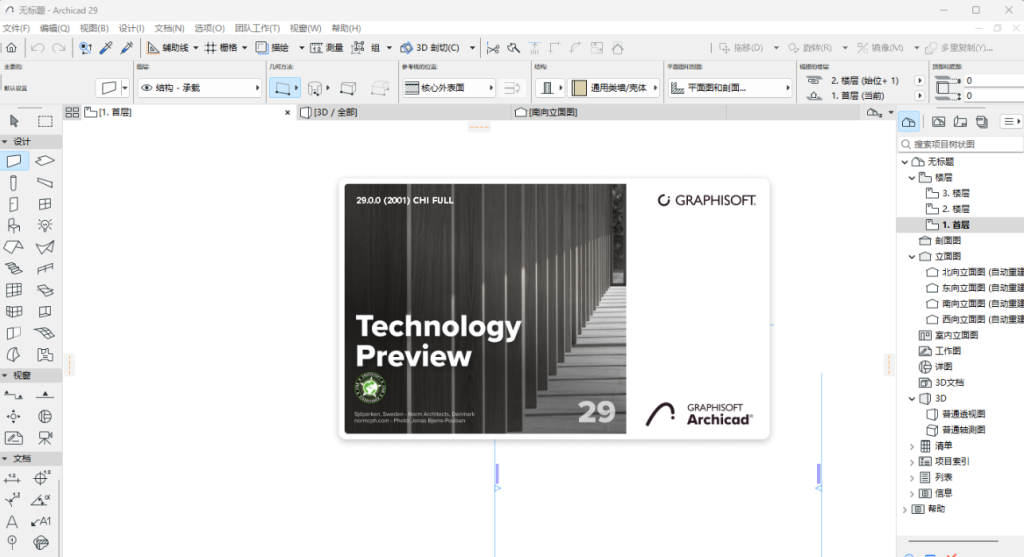Click the Home icon in toolbar
The width and height of the screenshot is (1024, 557).
(x=11, y=47)
